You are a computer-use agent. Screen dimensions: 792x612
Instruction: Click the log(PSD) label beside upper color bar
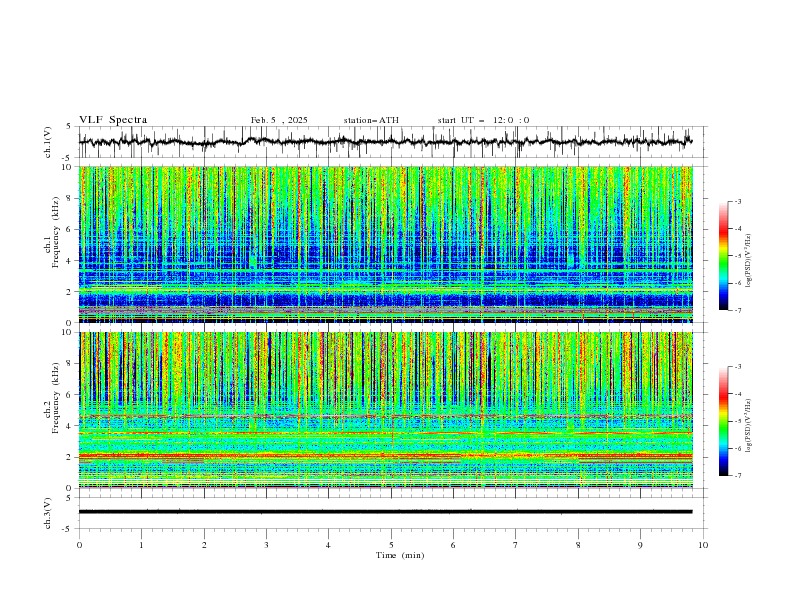click(748, 261)
